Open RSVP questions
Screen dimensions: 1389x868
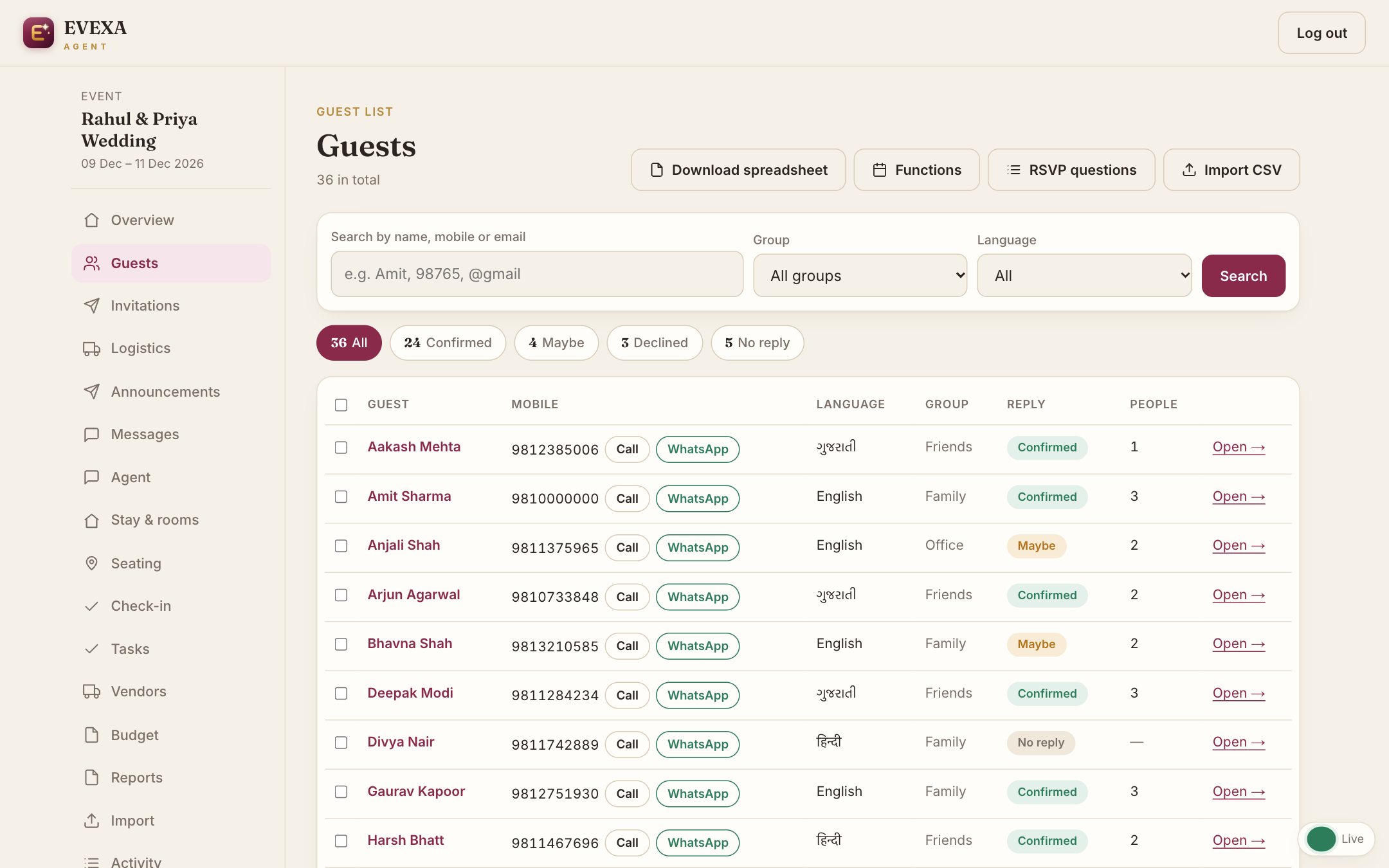point(1071,170)
